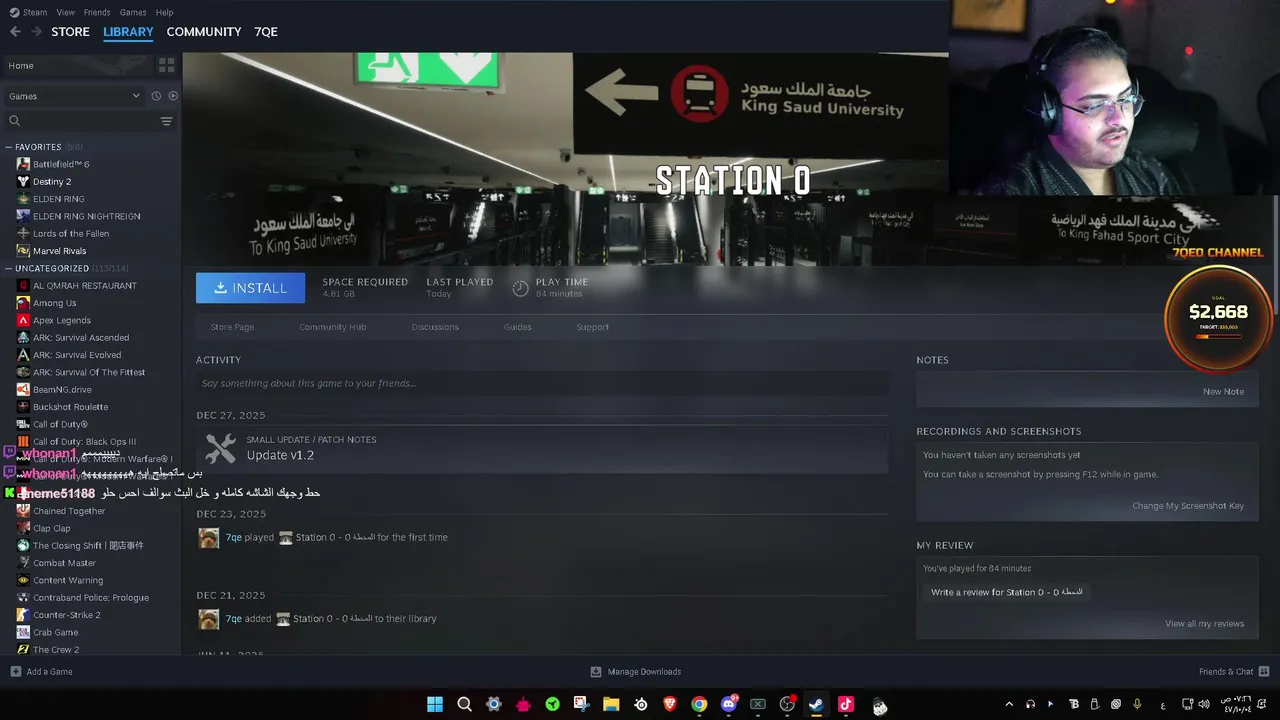This screenshot has width=1280, height=720.
Task: Collapse the FAVORITES category
Action: (x=8, y=147)
